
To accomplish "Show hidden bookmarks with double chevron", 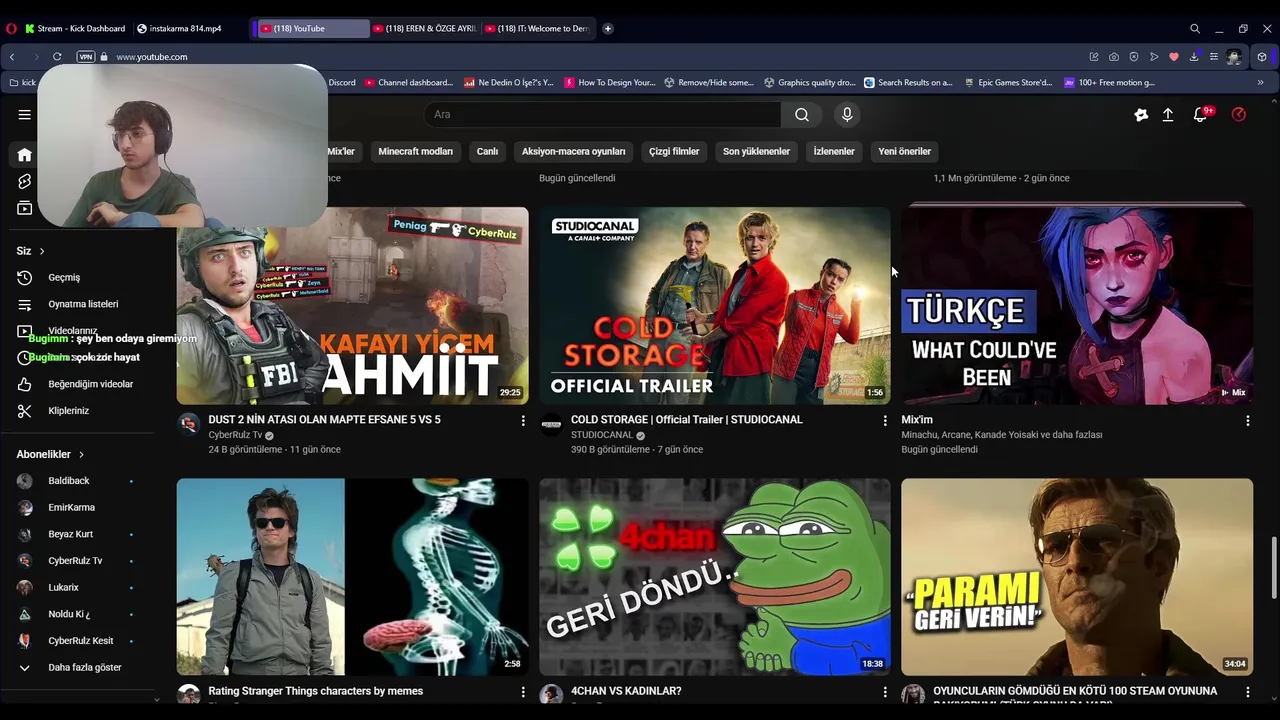I will [x=1261, y=83].
